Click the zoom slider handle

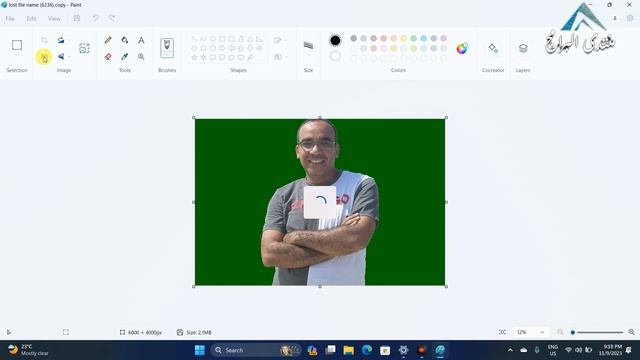point(573,332)
